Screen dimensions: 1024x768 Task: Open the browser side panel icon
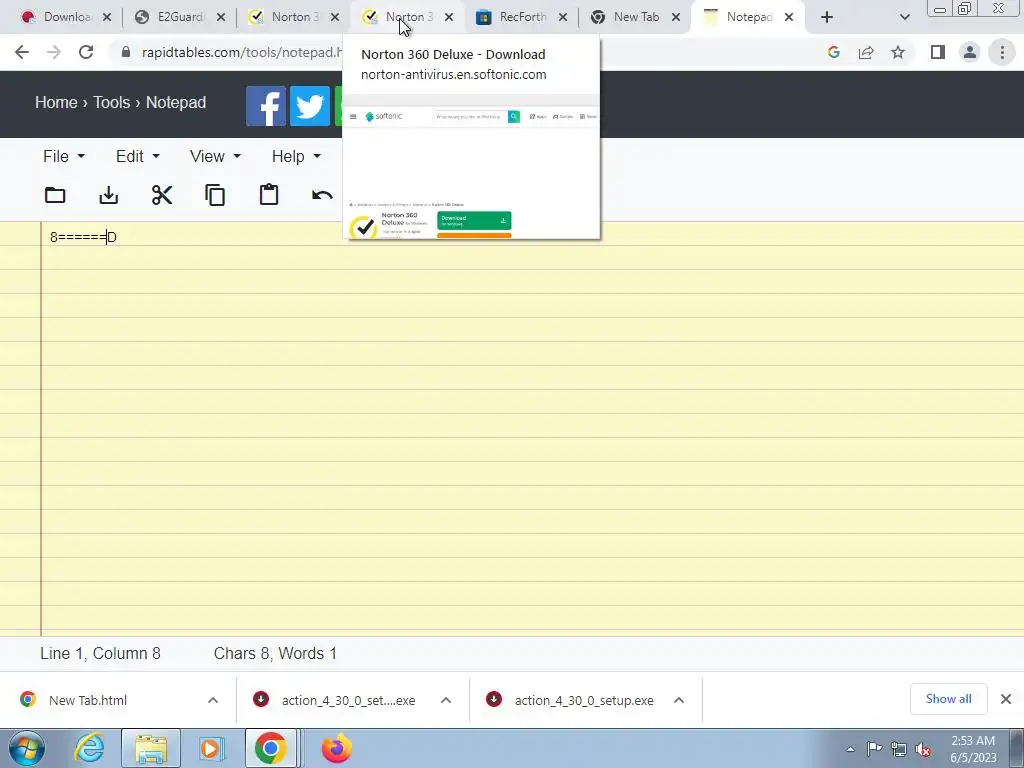click(x=938, y=52)
